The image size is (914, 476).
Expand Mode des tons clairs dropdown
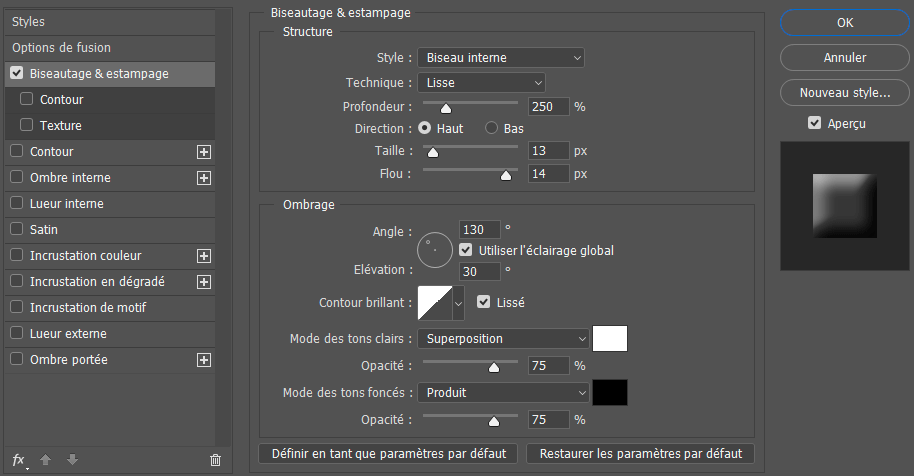pos(503,339)
